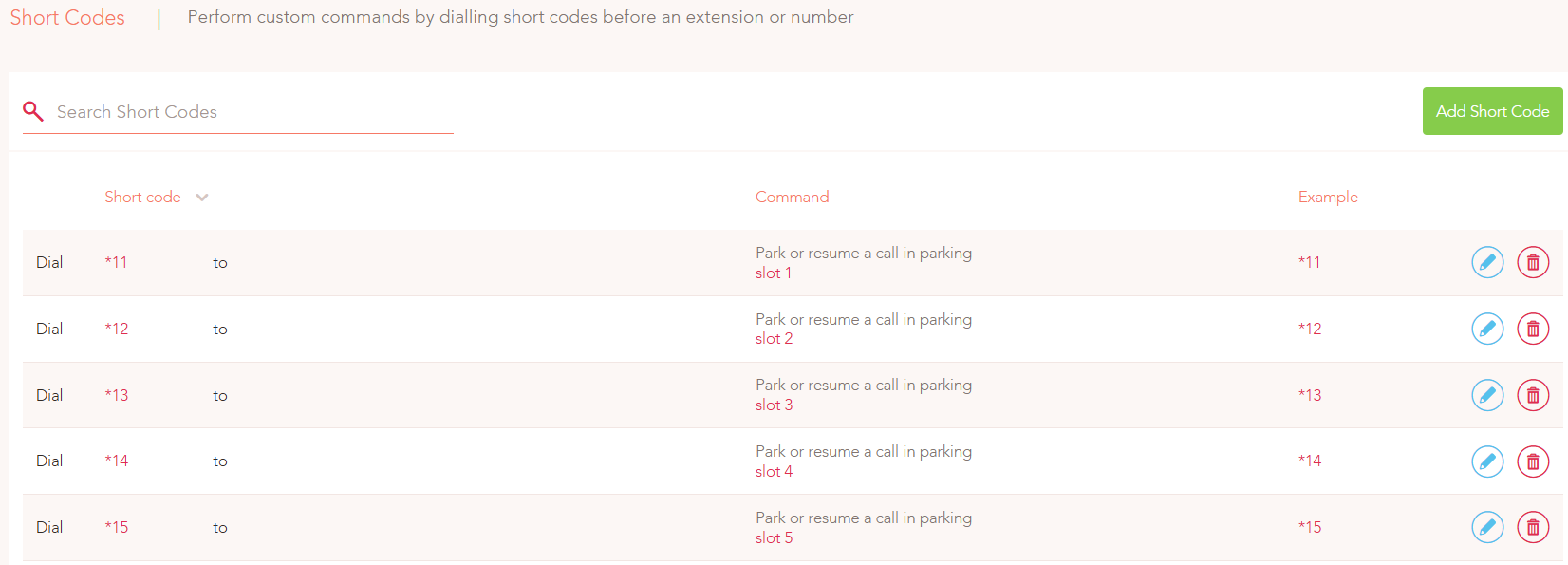Delete the *14 short code row

pyautogui.click(x=1533, y=461)
